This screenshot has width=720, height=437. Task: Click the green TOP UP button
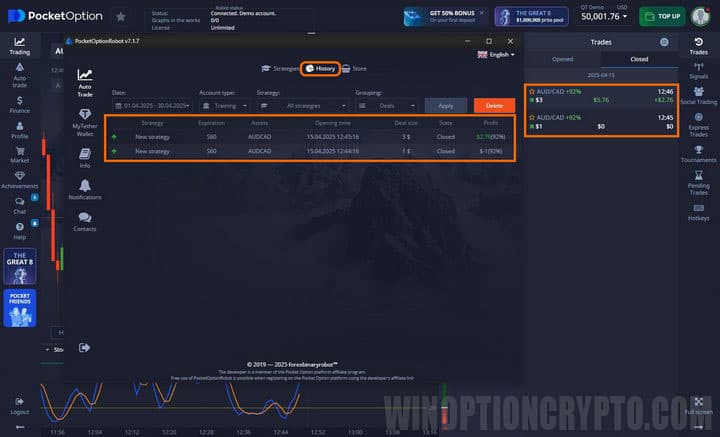[662, 17]
